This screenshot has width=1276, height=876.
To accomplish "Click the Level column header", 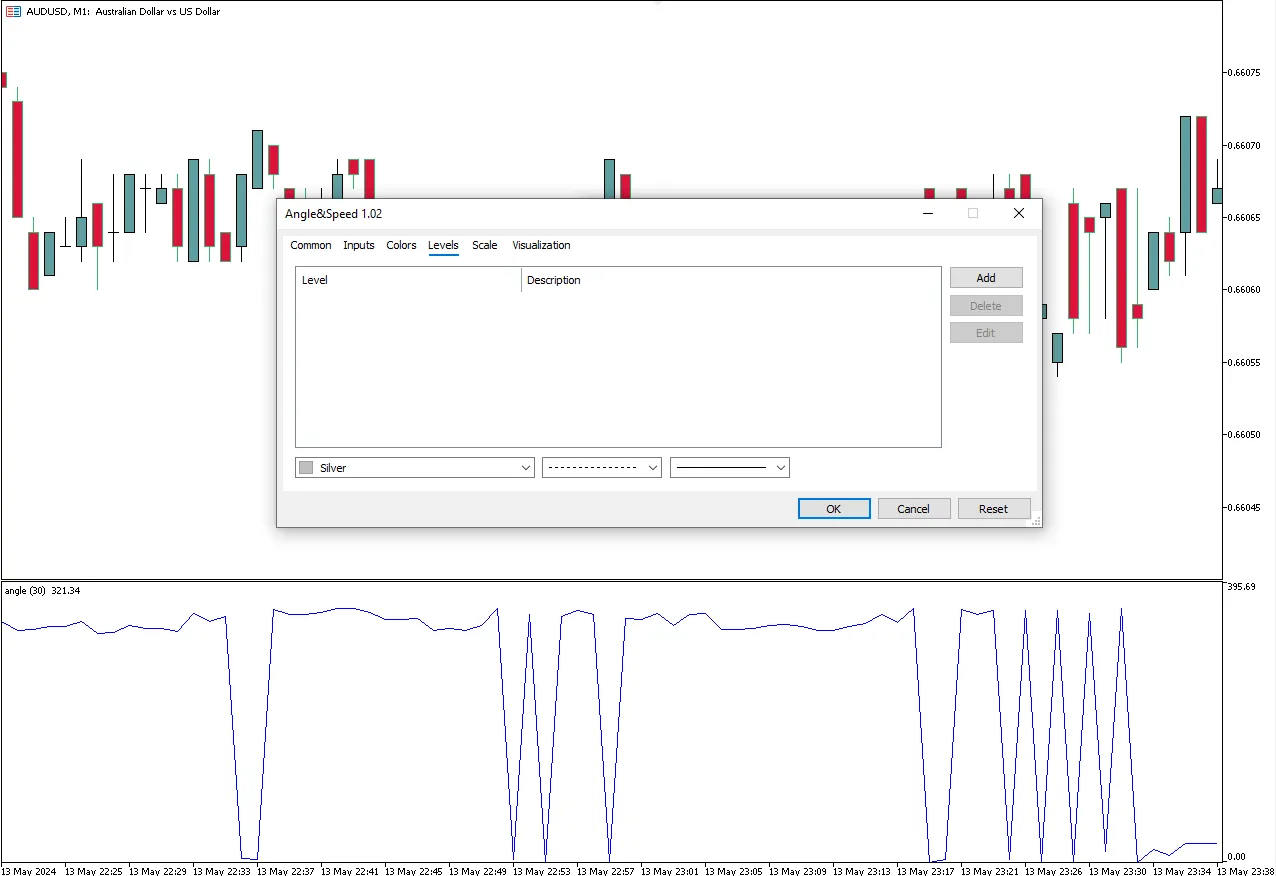I will click(408, 280).
